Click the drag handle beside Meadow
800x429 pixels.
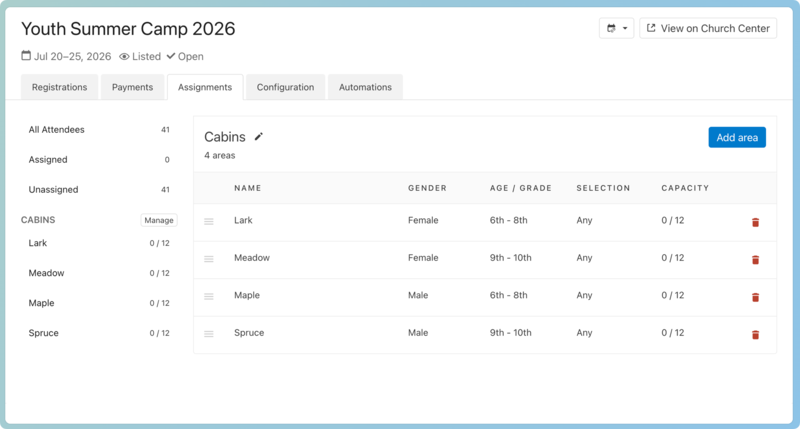209,259
